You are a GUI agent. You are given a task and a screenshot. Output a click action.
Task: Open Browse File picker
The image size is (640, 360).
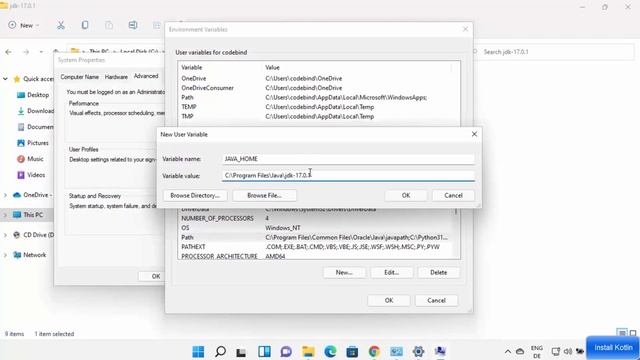tap(264, 196)
